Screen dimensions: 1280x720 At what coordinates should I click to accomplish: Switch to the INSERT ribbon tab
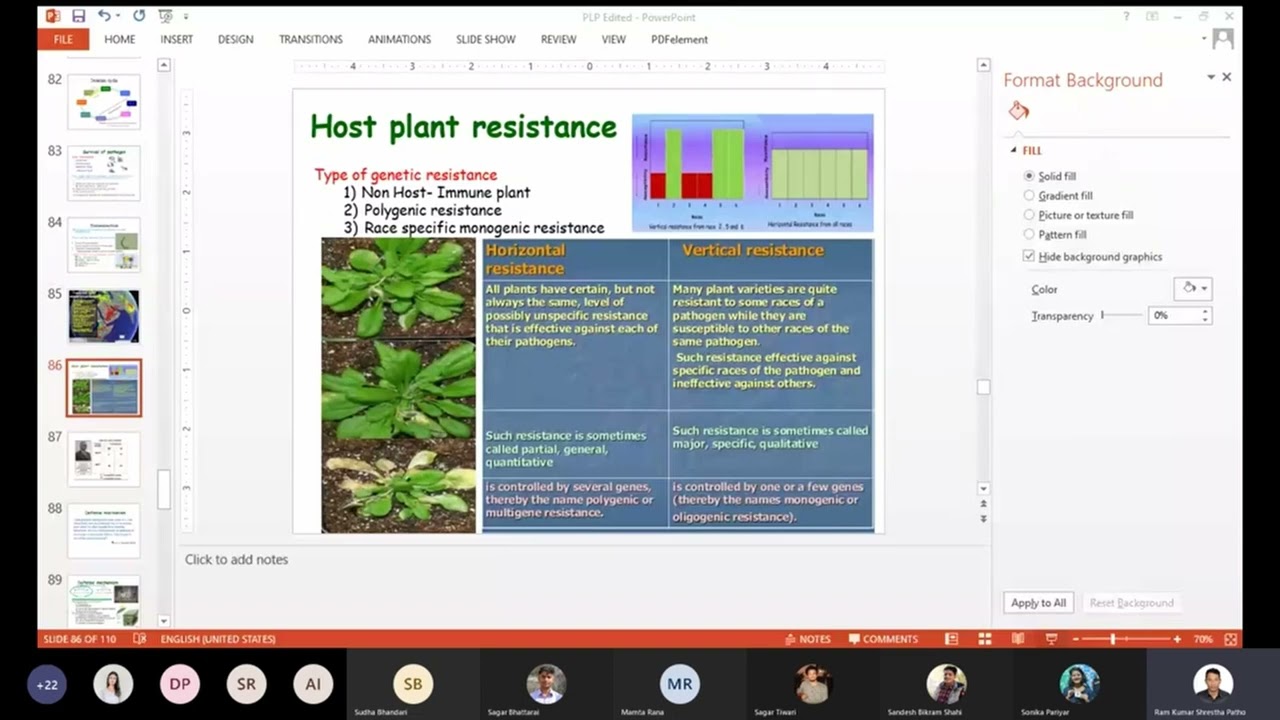coord(177,39)
